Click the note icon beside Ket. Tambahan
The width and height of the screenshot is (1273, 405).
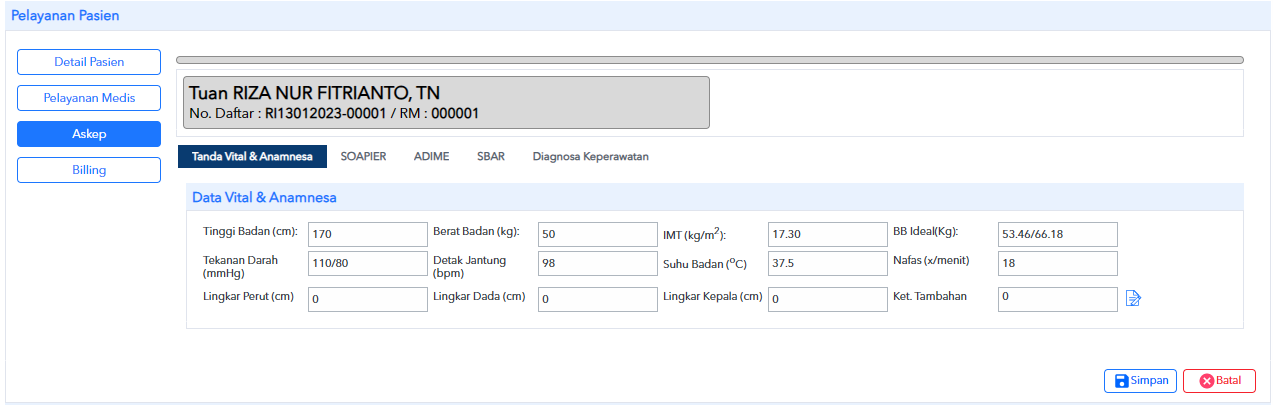tap(1133, 298)
